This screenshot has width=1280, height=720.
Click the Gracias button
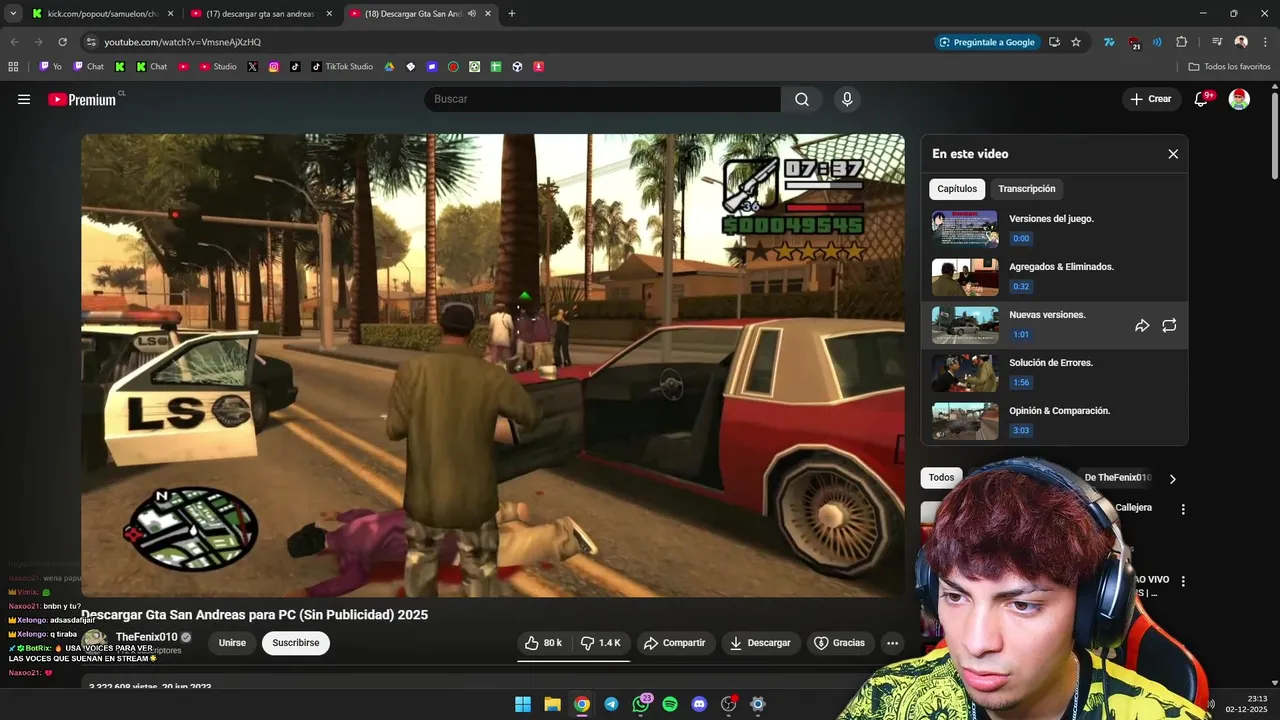839,643
